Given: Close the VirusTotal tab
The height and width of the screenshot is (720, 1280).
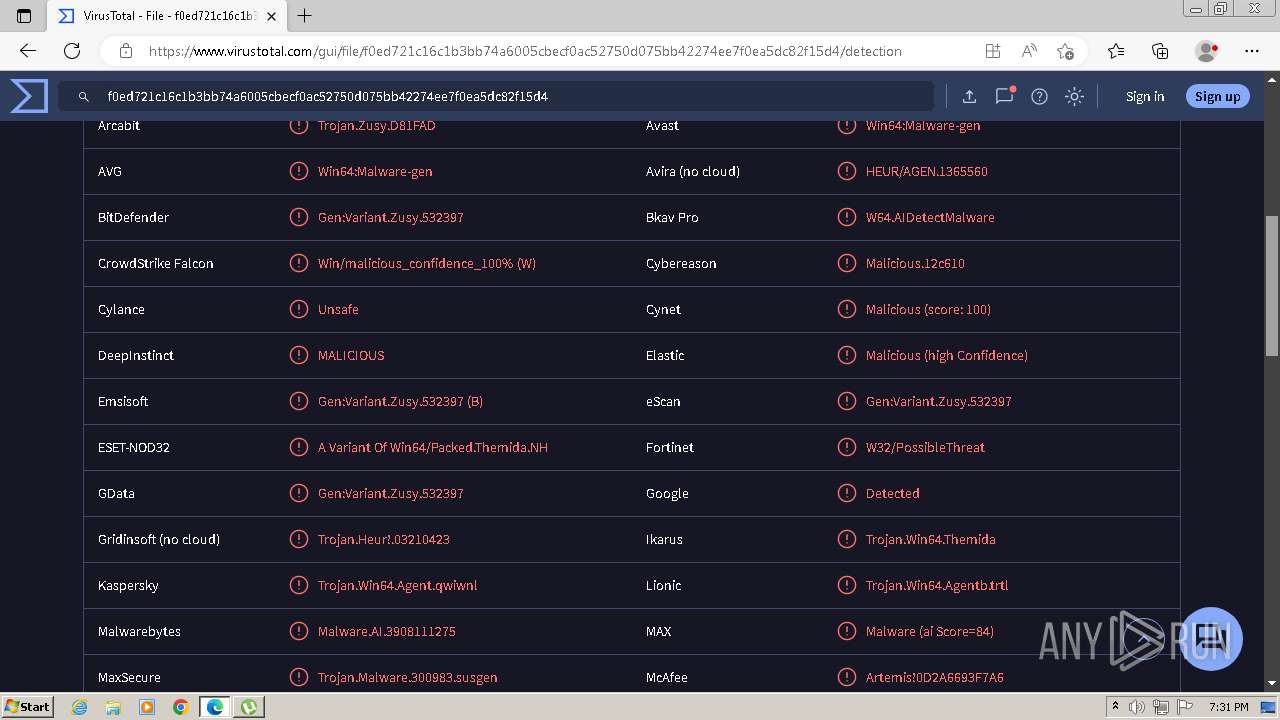Looking at the screenshot, I should point(271,16).
